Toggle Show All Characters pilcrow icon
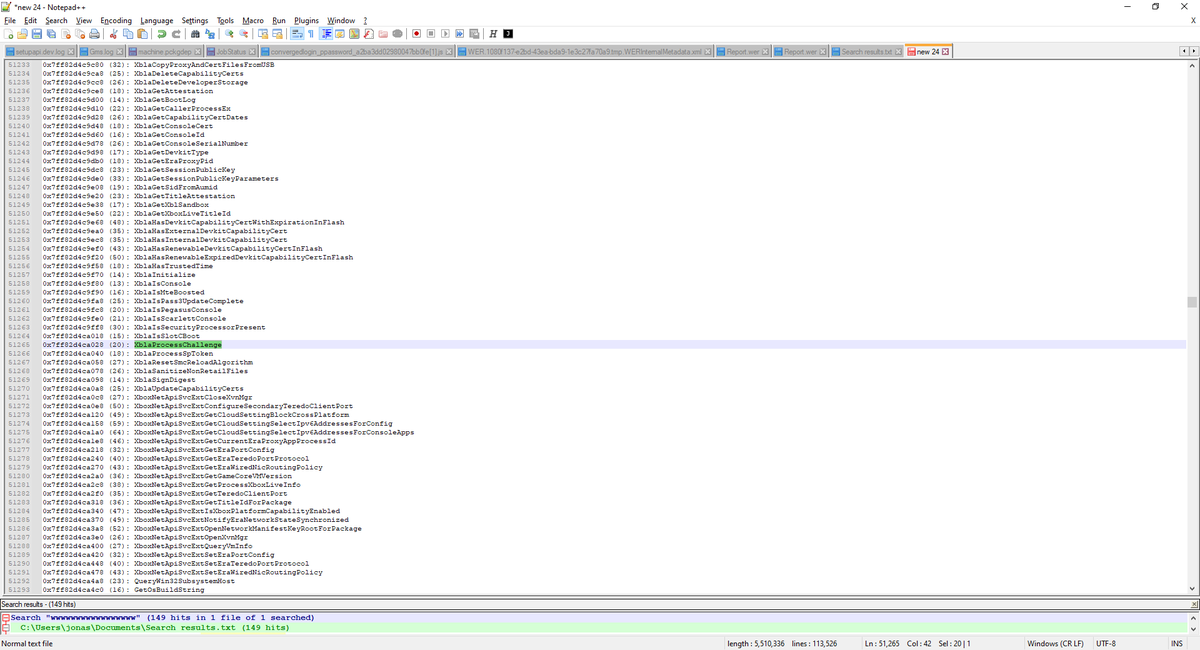Image resolution: width=1200 pixels, height=650 pixels. pyautogui.click(x=311, y=34)
